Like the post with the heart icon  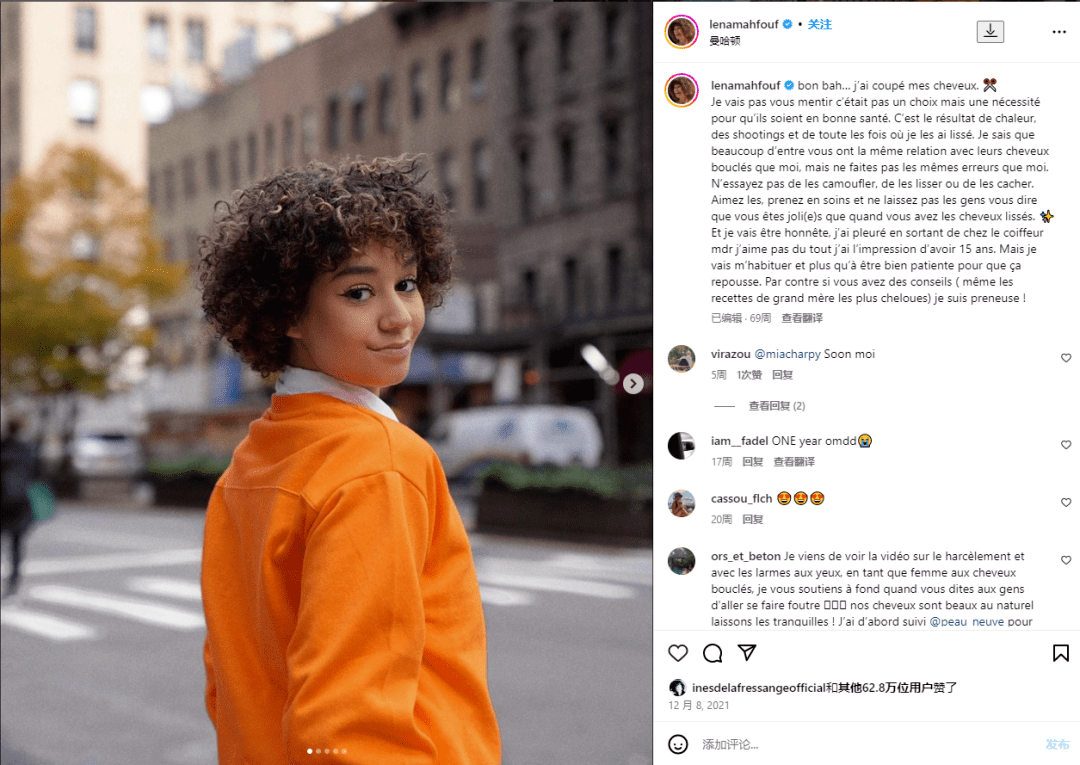point(678,653)
